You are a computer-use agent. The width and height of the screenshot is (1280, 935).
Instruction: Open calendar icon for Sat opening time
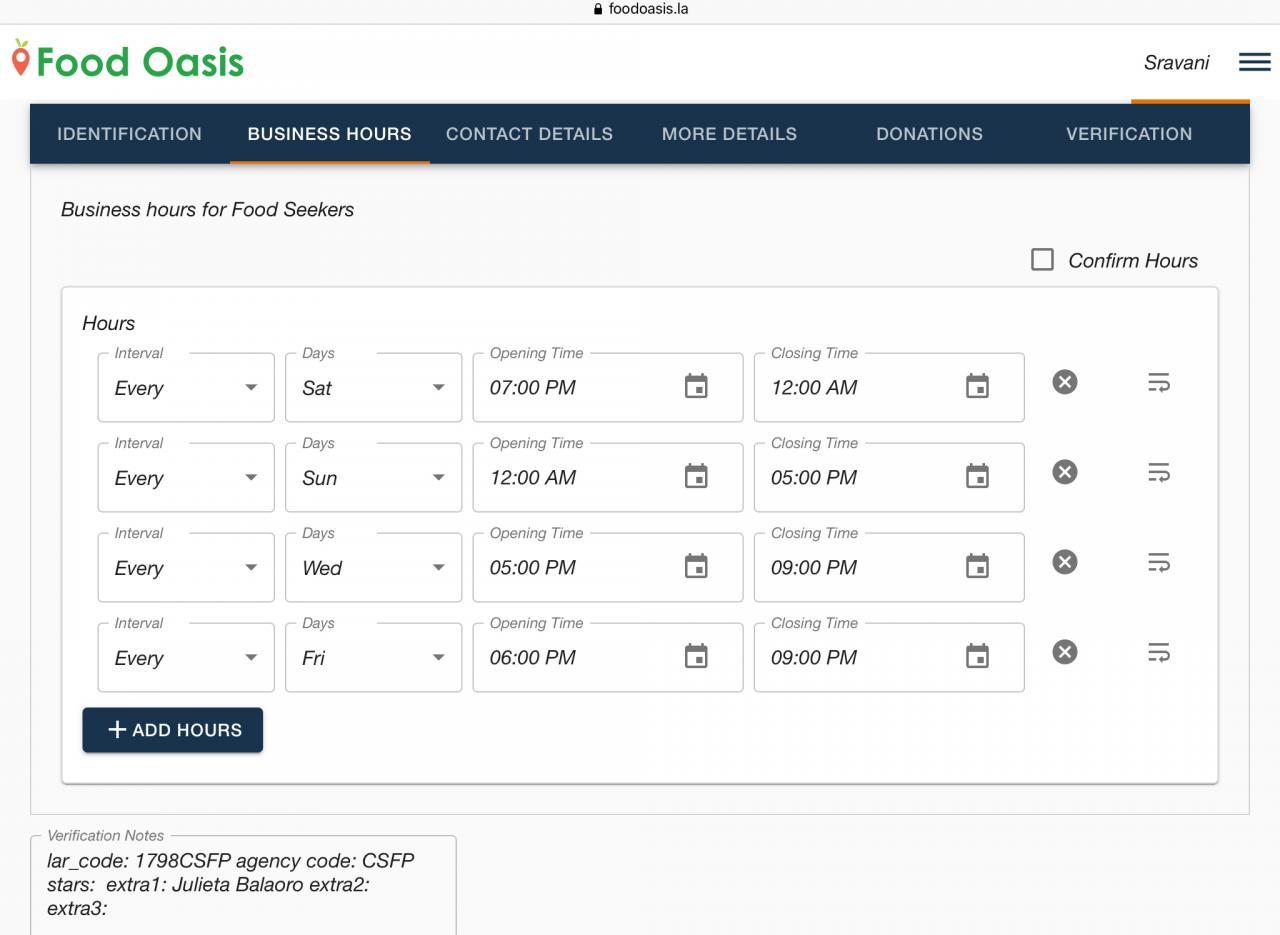[x=696, y=386]
